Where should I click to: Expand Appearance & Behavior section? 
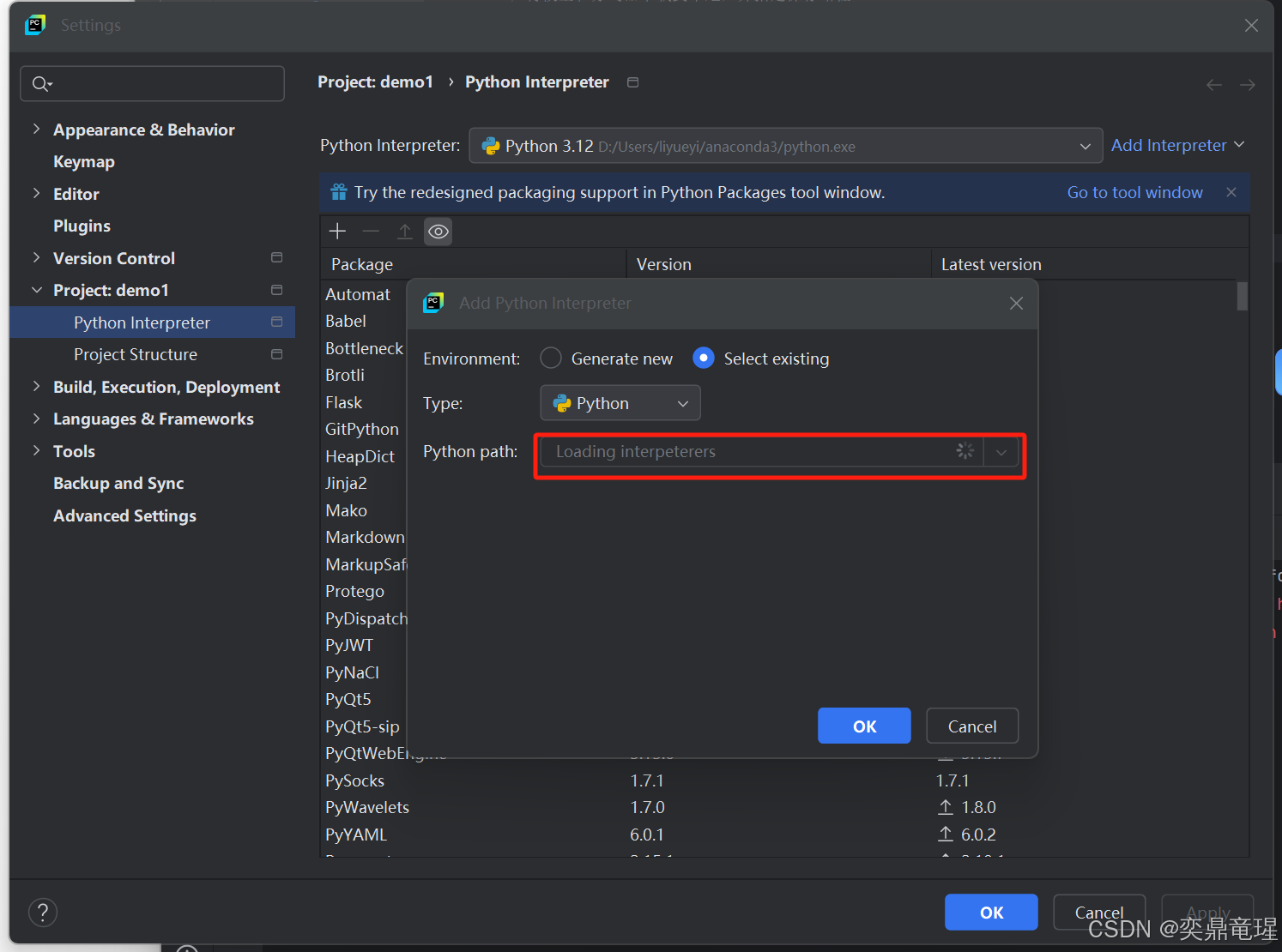[36, 129]
